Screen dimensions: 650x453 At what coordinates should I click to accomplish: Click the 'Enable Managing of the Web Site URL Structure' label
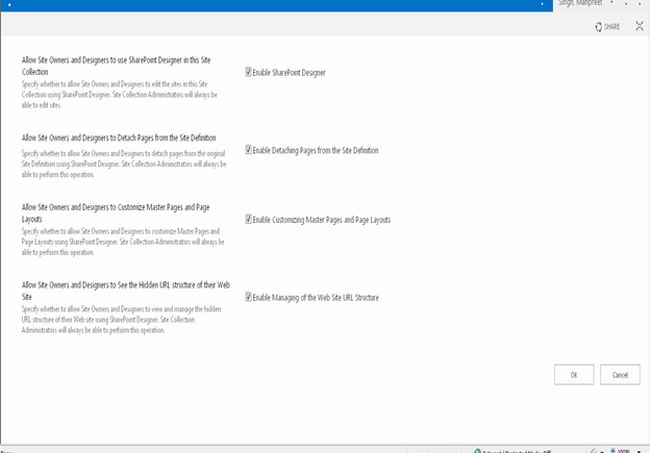click(x=315, y=298)
